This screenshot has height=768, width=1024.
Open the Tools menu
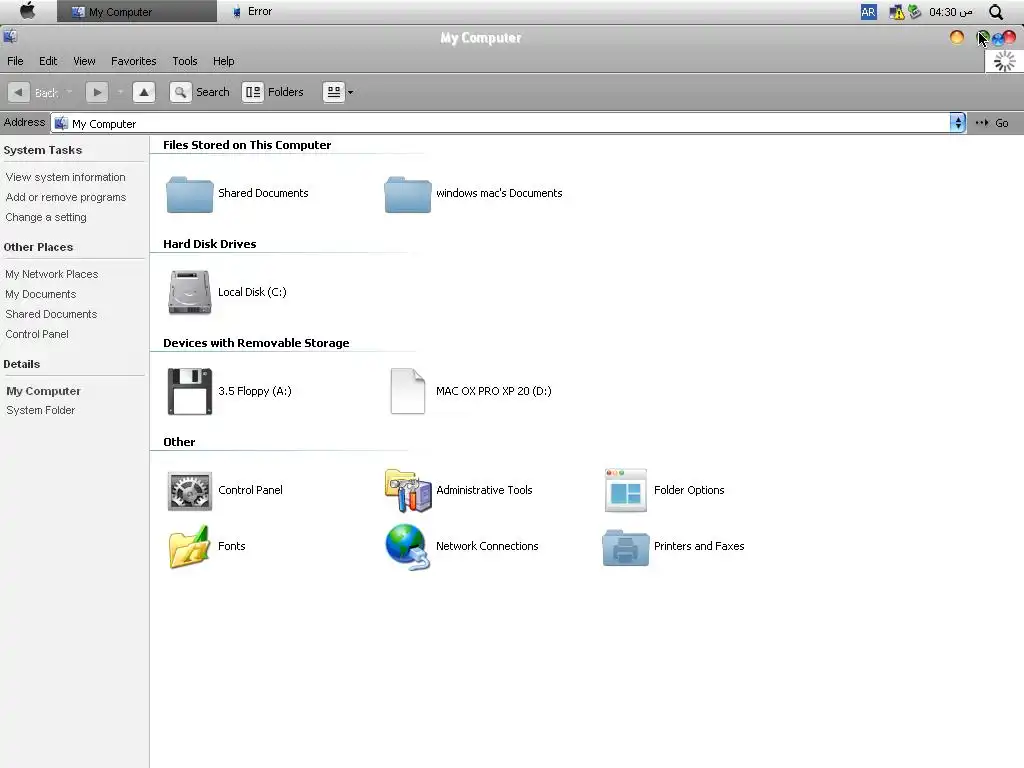[185, 61]
